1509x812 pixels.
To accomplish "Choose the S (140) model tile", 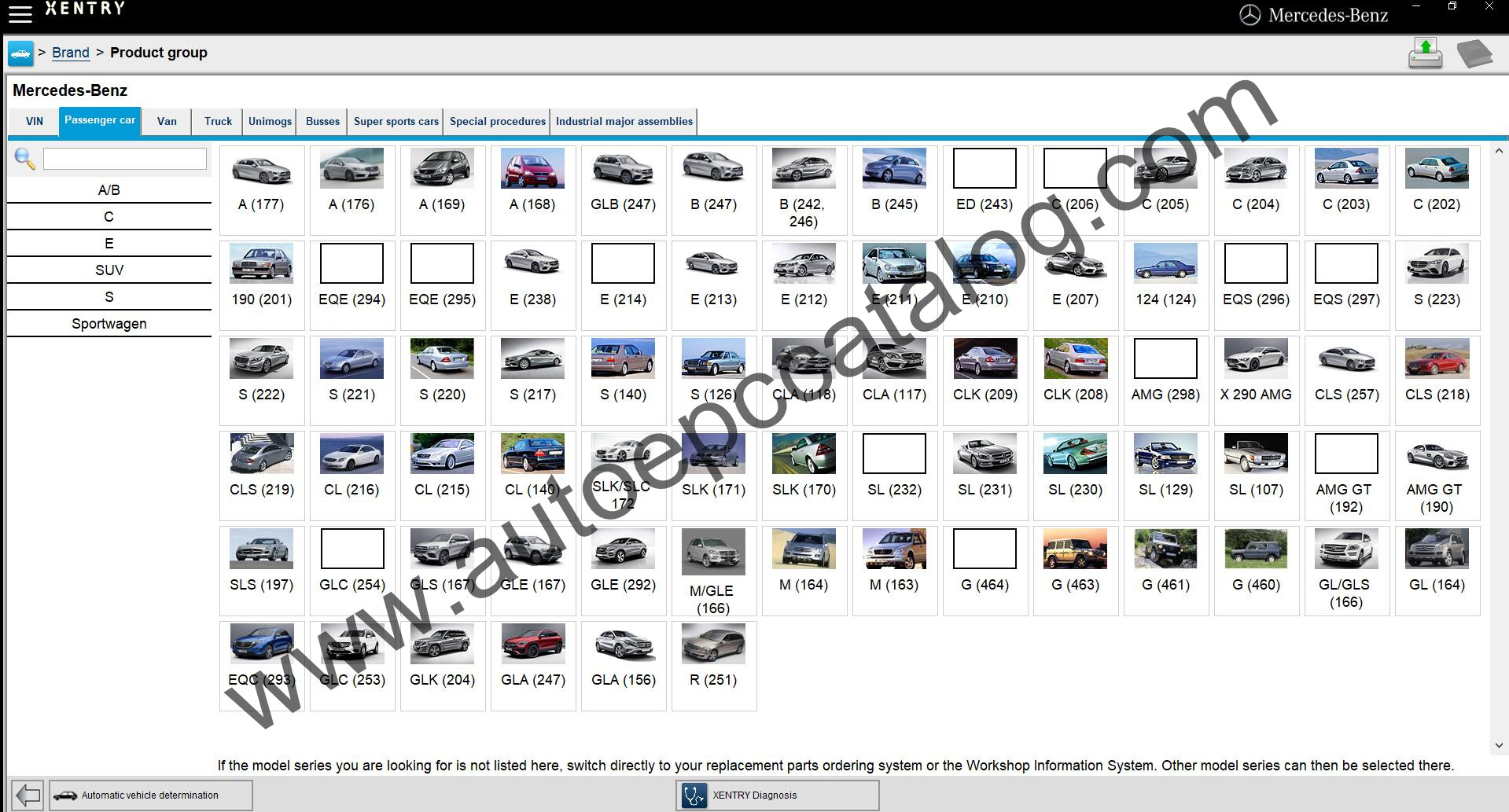I will click(x=624, y=380).
